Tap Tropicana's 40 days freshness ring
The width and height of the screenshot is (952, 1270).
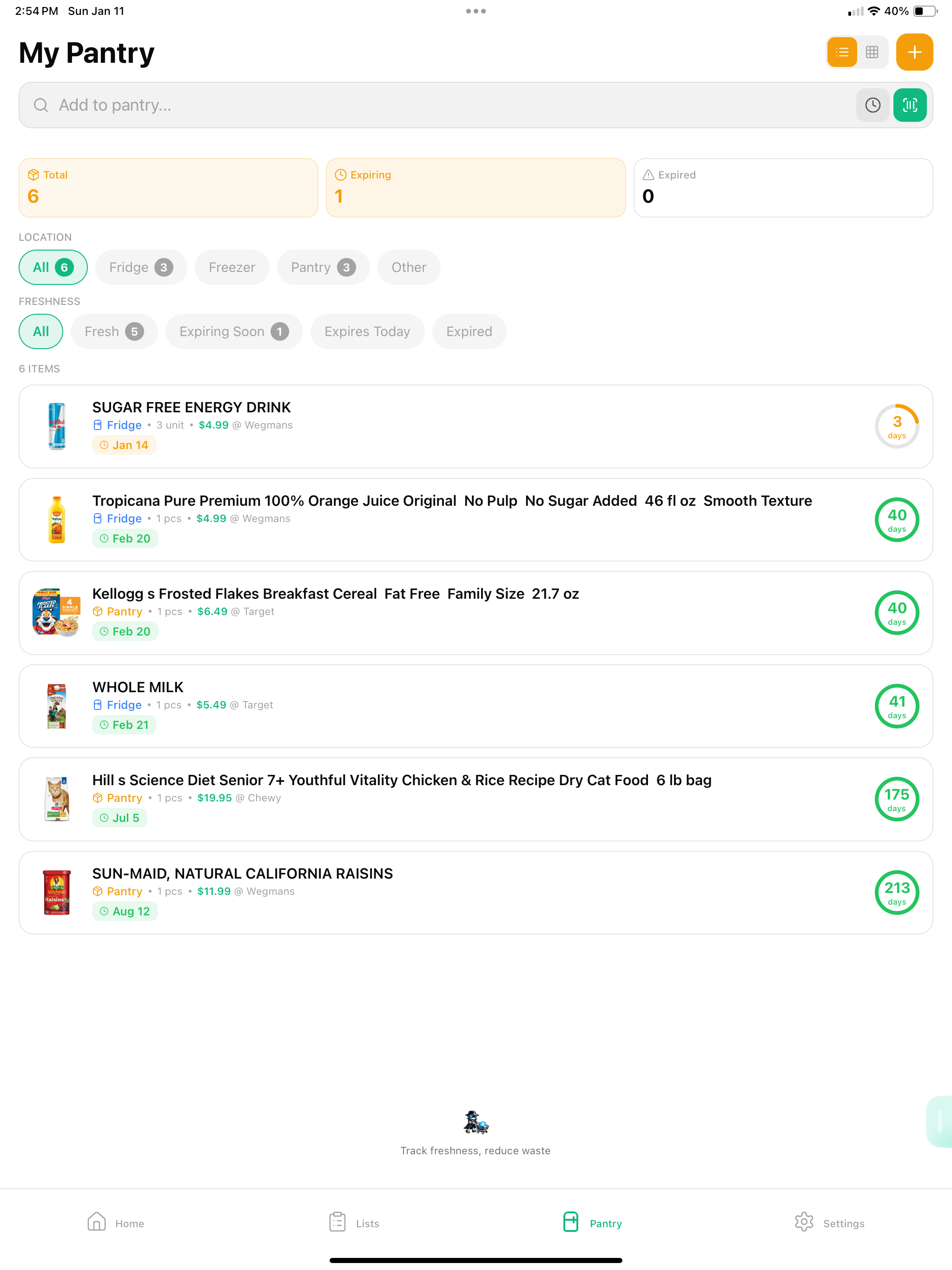pyautogui.click(x=897, y=520)
